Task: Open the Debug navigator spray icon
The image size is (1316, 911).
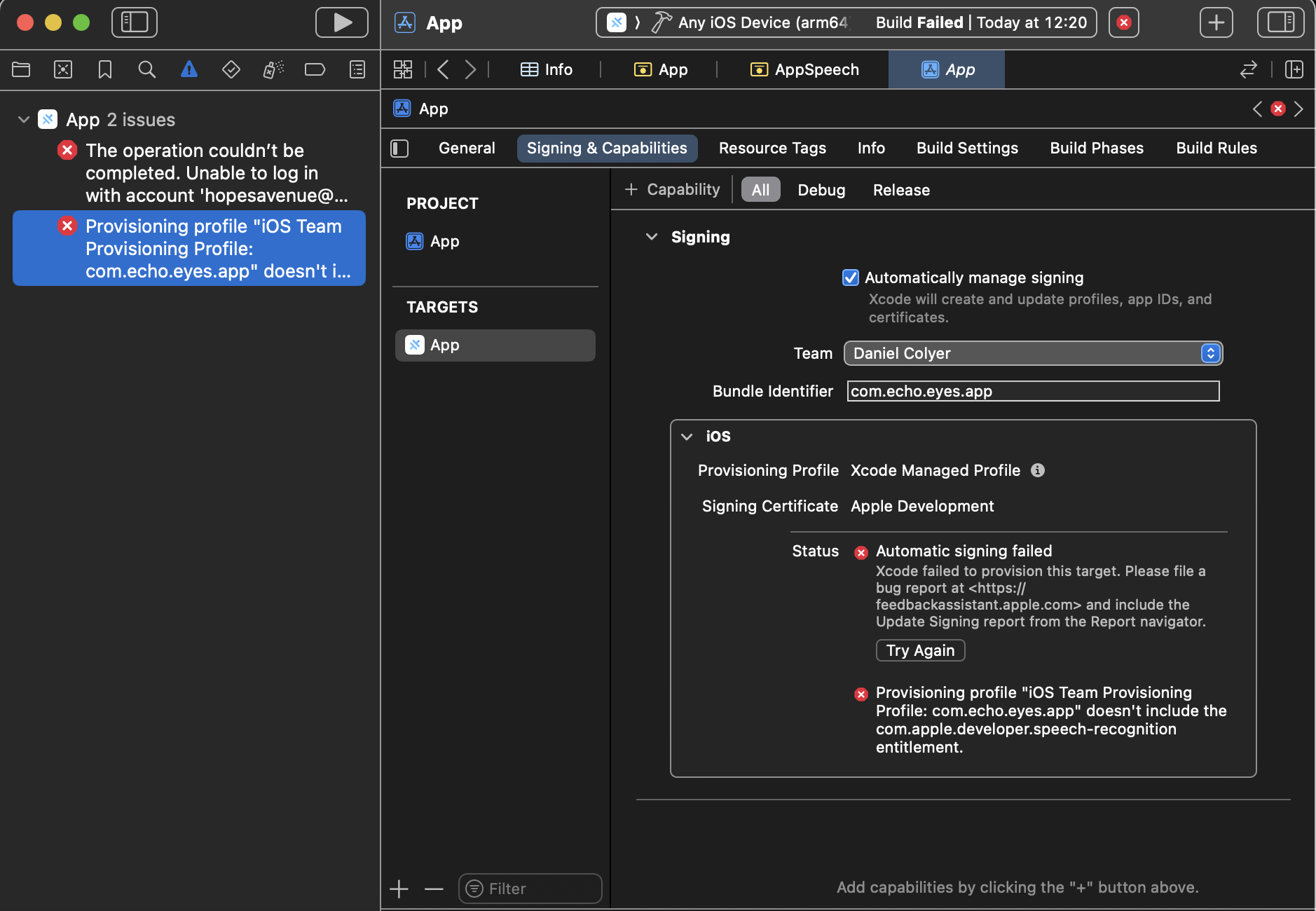Action: (x=273, y=69)
